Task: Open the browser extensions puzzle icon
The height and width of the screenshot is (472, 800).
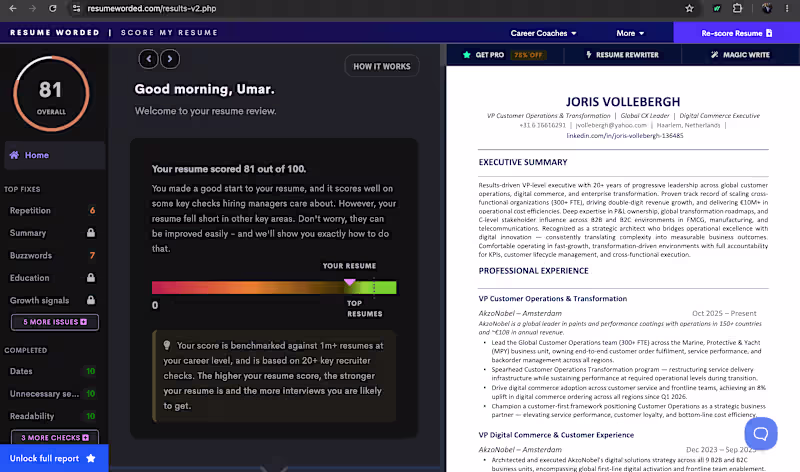Action: (737, 8)
